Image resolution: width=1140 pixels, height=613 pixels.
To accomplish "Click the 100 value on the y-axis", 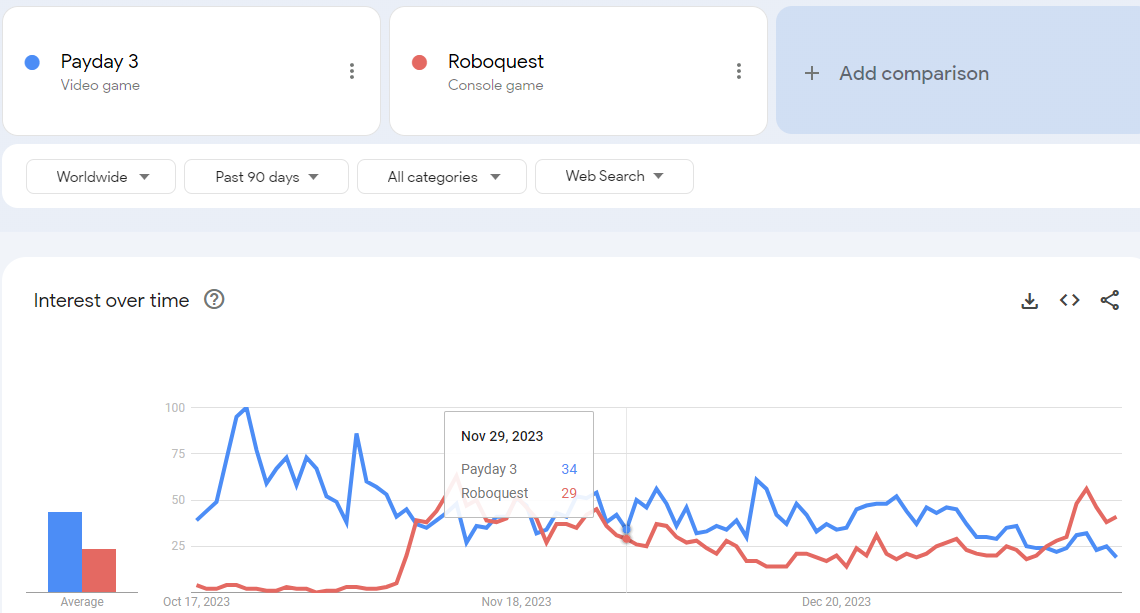I will 175,408.
